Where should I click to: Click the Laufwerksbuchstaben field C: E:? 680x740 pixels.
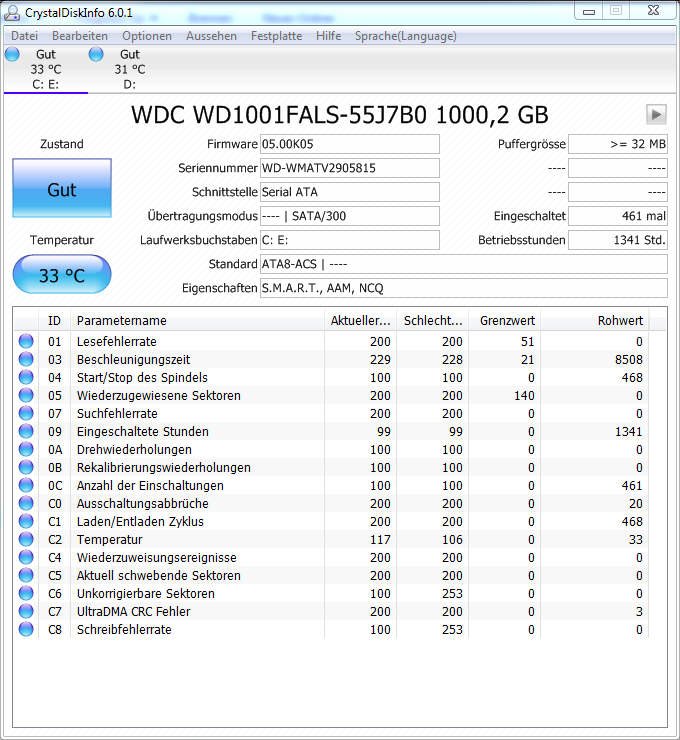tap(350, 240)
